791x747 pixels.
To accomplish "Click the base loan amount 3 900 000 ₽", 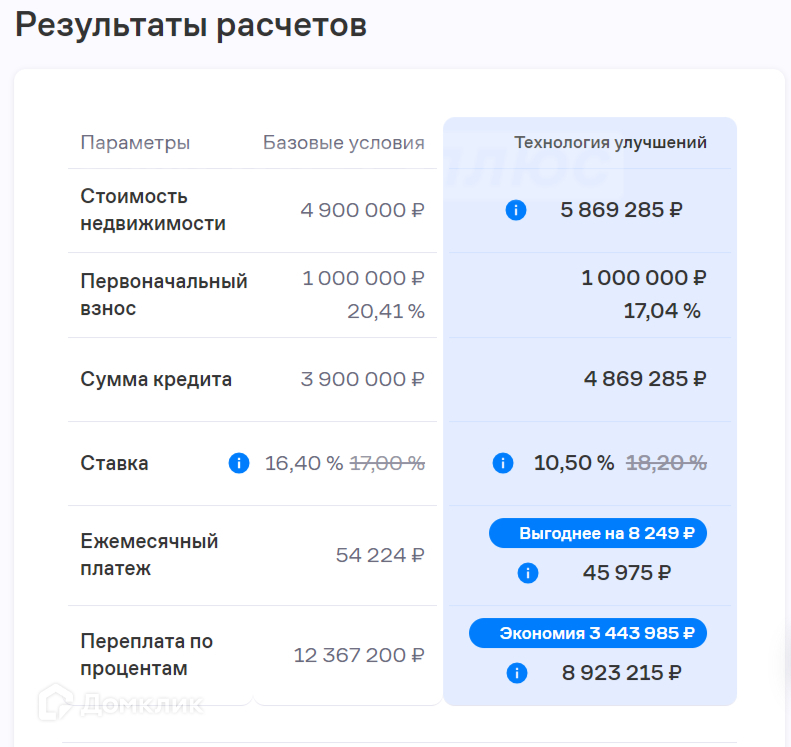I will coord(362,379).
